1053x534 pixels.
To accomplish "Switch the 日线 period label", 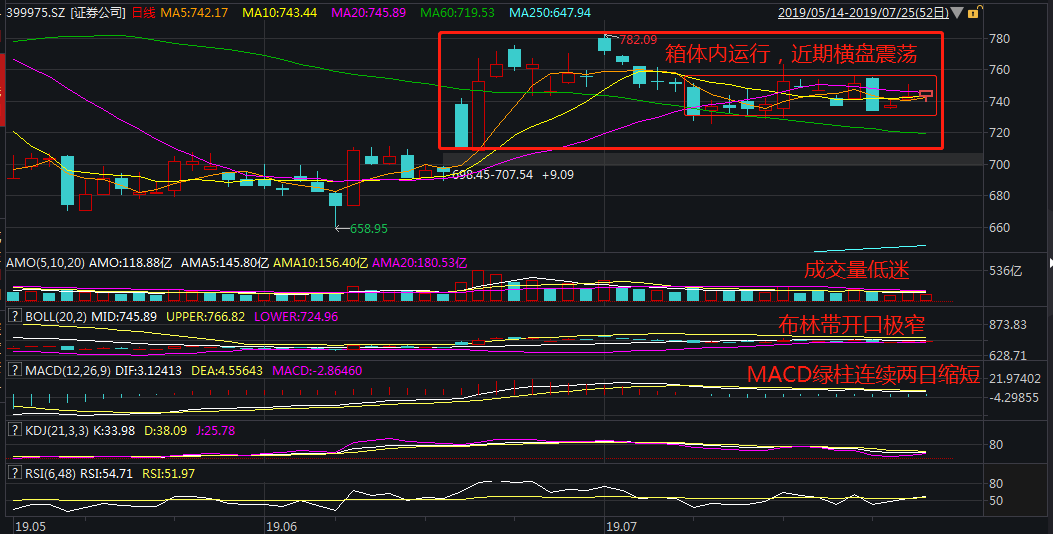I will [142, 13].
